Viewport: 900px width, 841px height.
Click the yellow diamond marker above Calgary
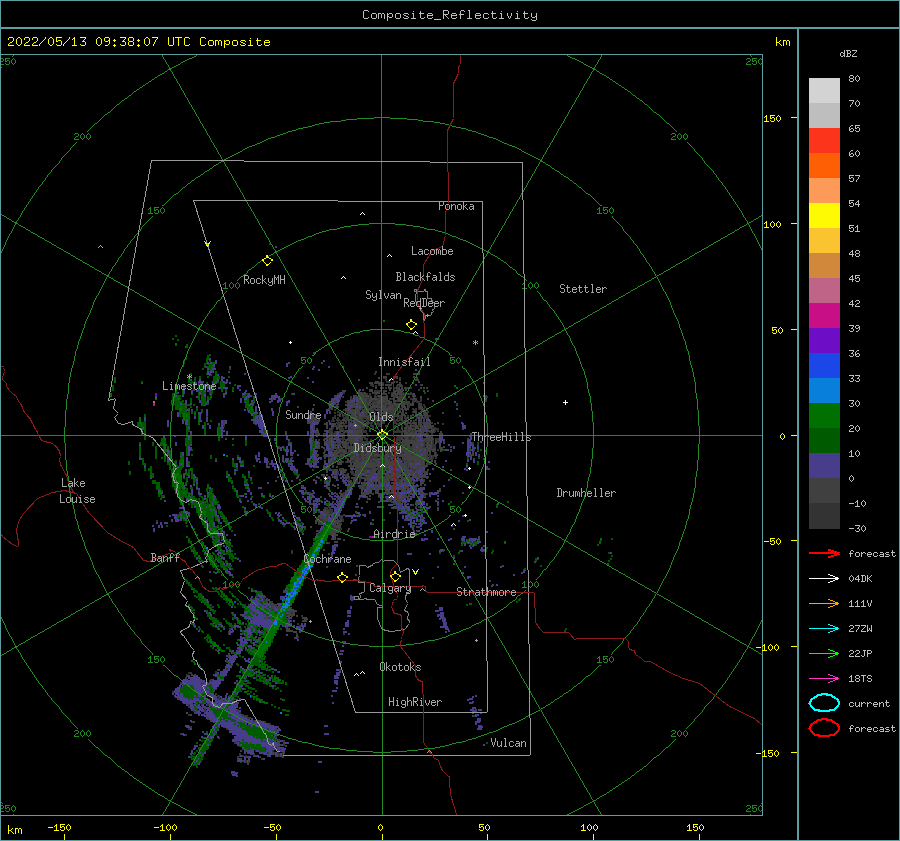click(x=395, y=576)
